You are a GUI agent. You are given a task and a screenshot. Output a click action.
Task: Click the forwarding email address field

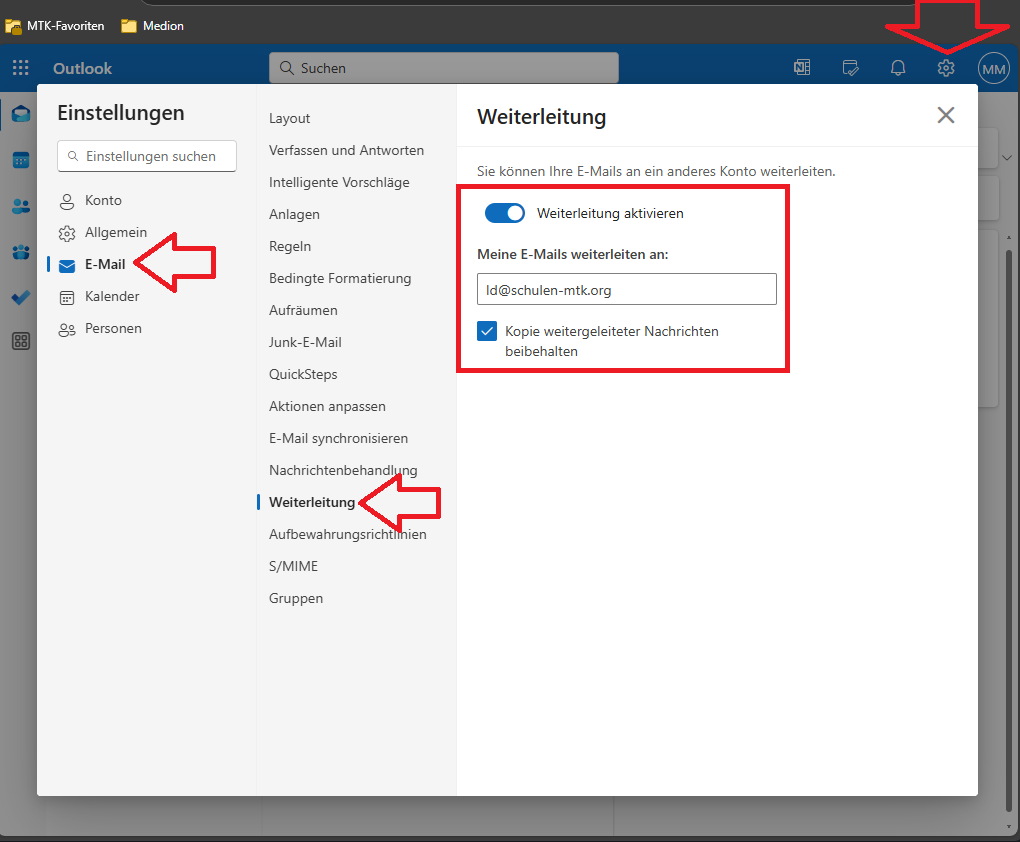[x=626, y=289]
